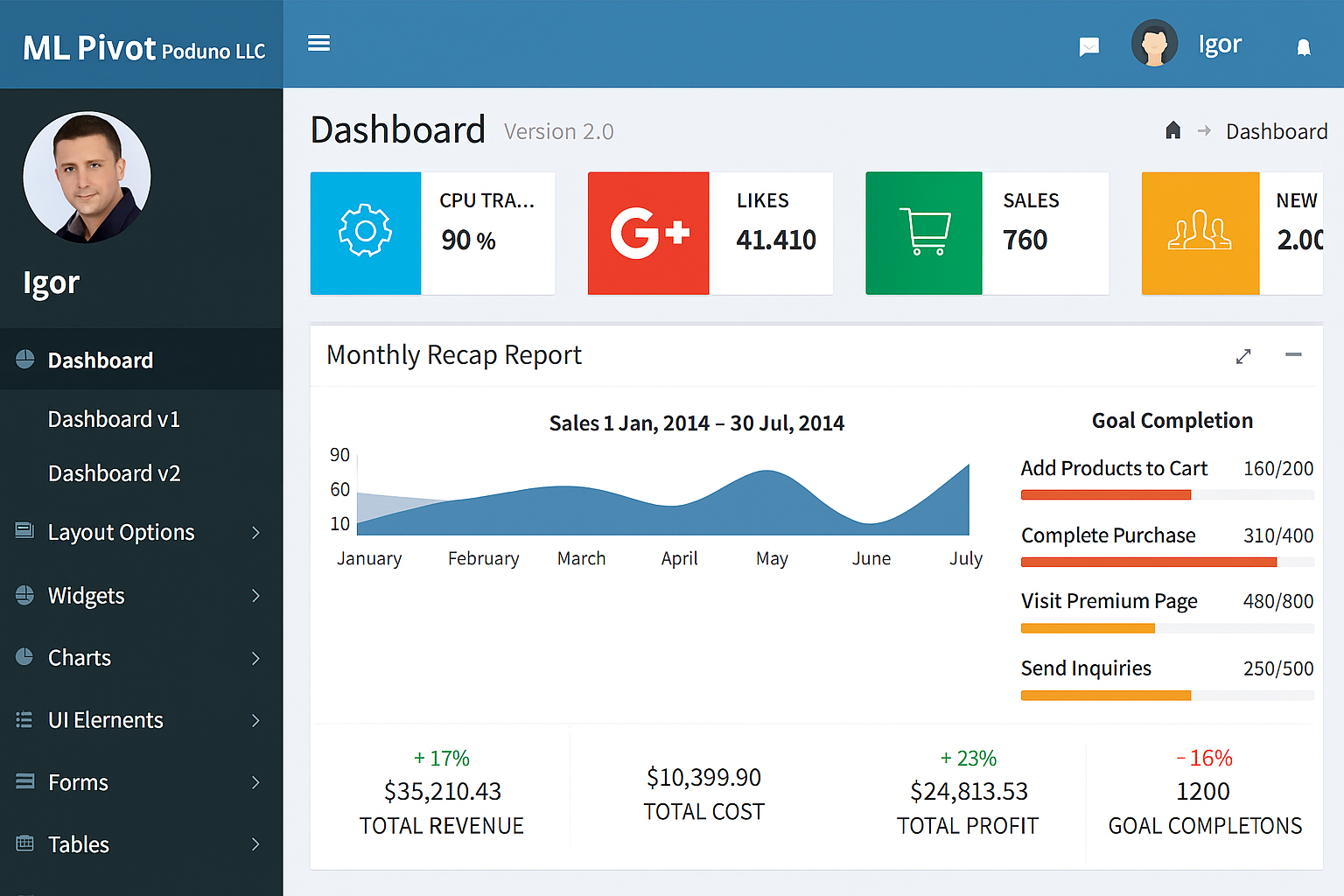Expand the Widgets sidebar menu

[255, 596]
